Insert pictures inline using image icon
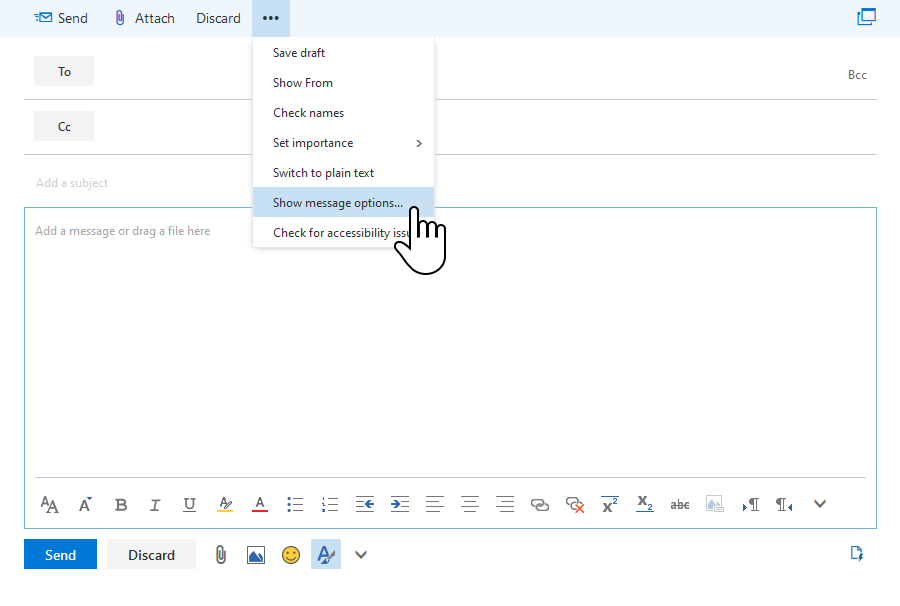 [256, 554]
